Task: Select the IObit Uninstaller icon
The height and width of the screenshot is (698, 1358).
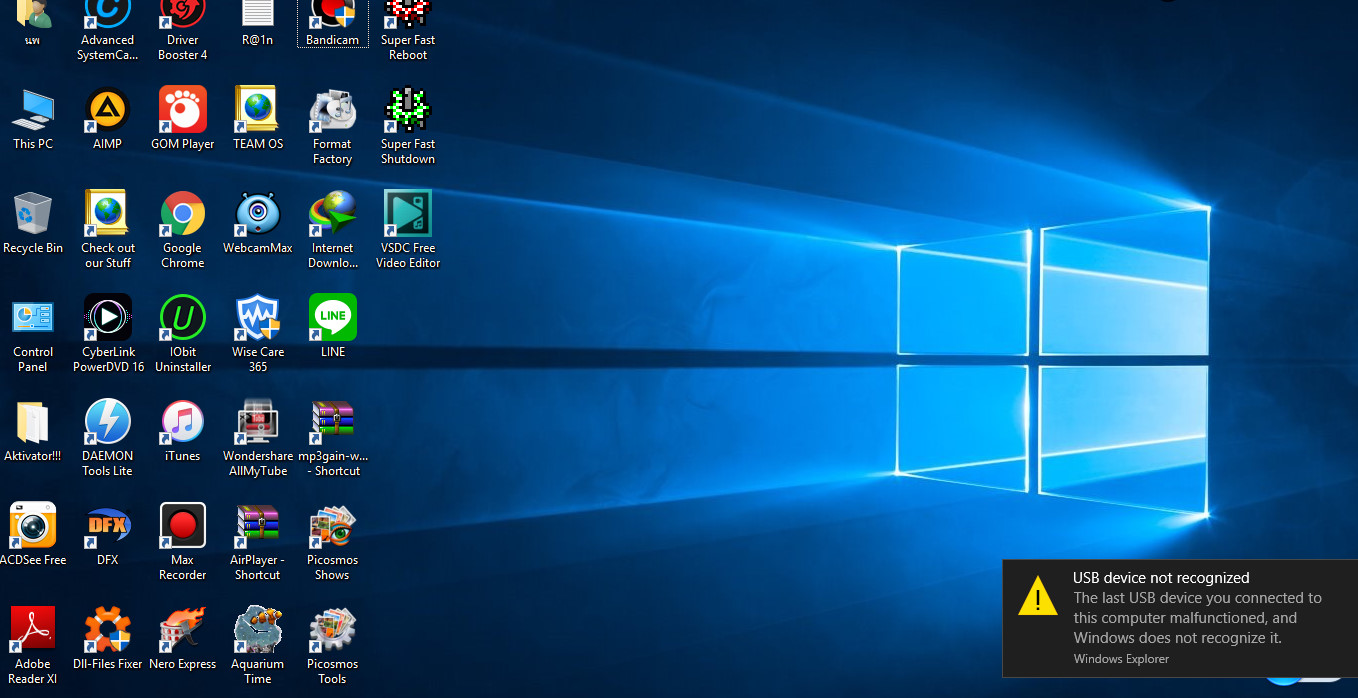Action: (183, 318)
